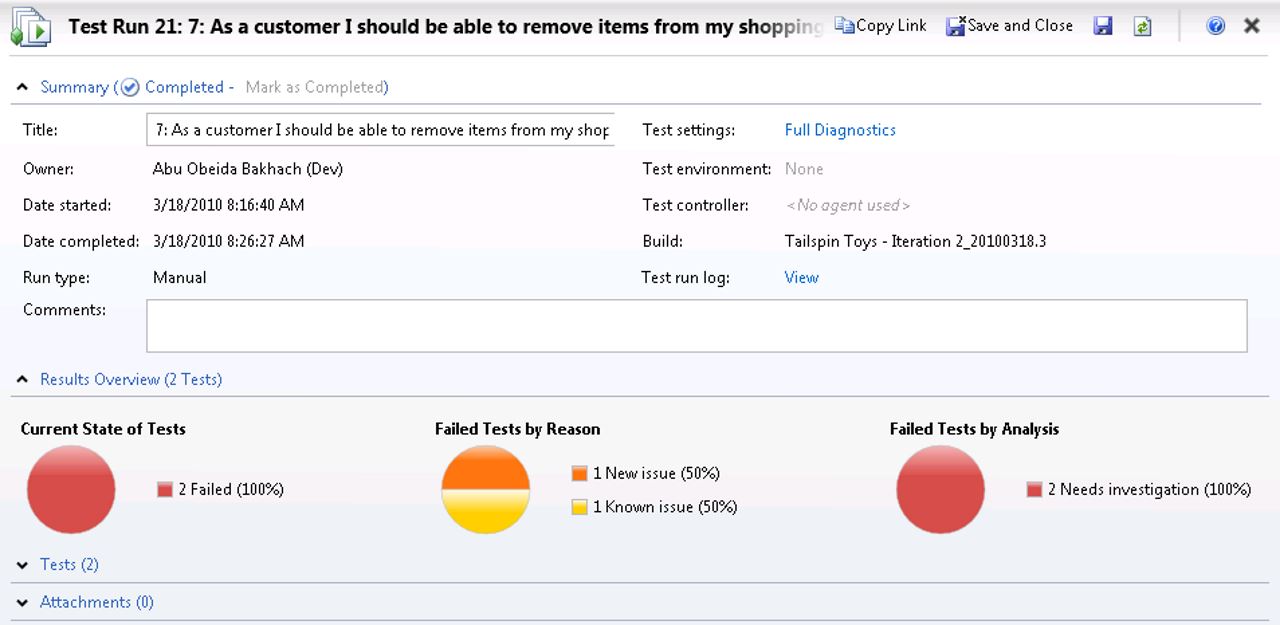This screenshot has height=625, width=1280.
Task: Click the Completed status checkmark icon
Action: 130,88
